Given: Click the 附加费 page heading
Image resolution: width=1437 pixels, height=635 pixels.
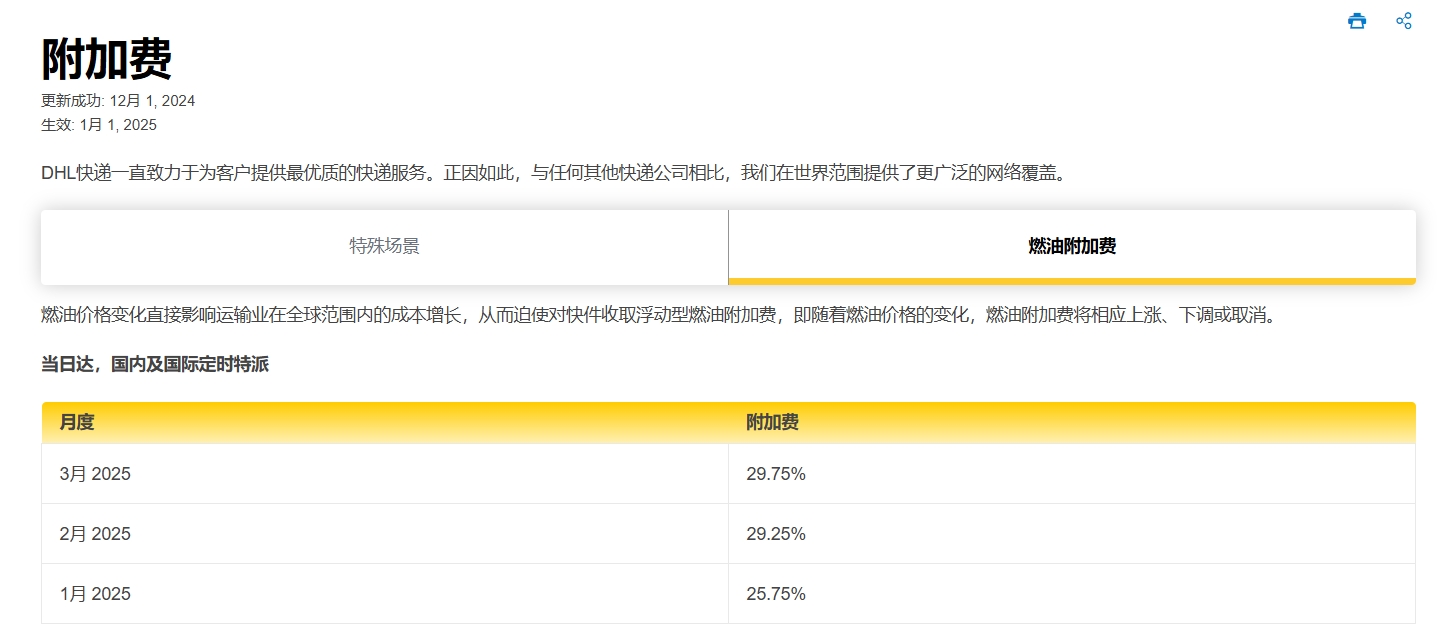Looking at the screenshot, I should pos(106,58).
